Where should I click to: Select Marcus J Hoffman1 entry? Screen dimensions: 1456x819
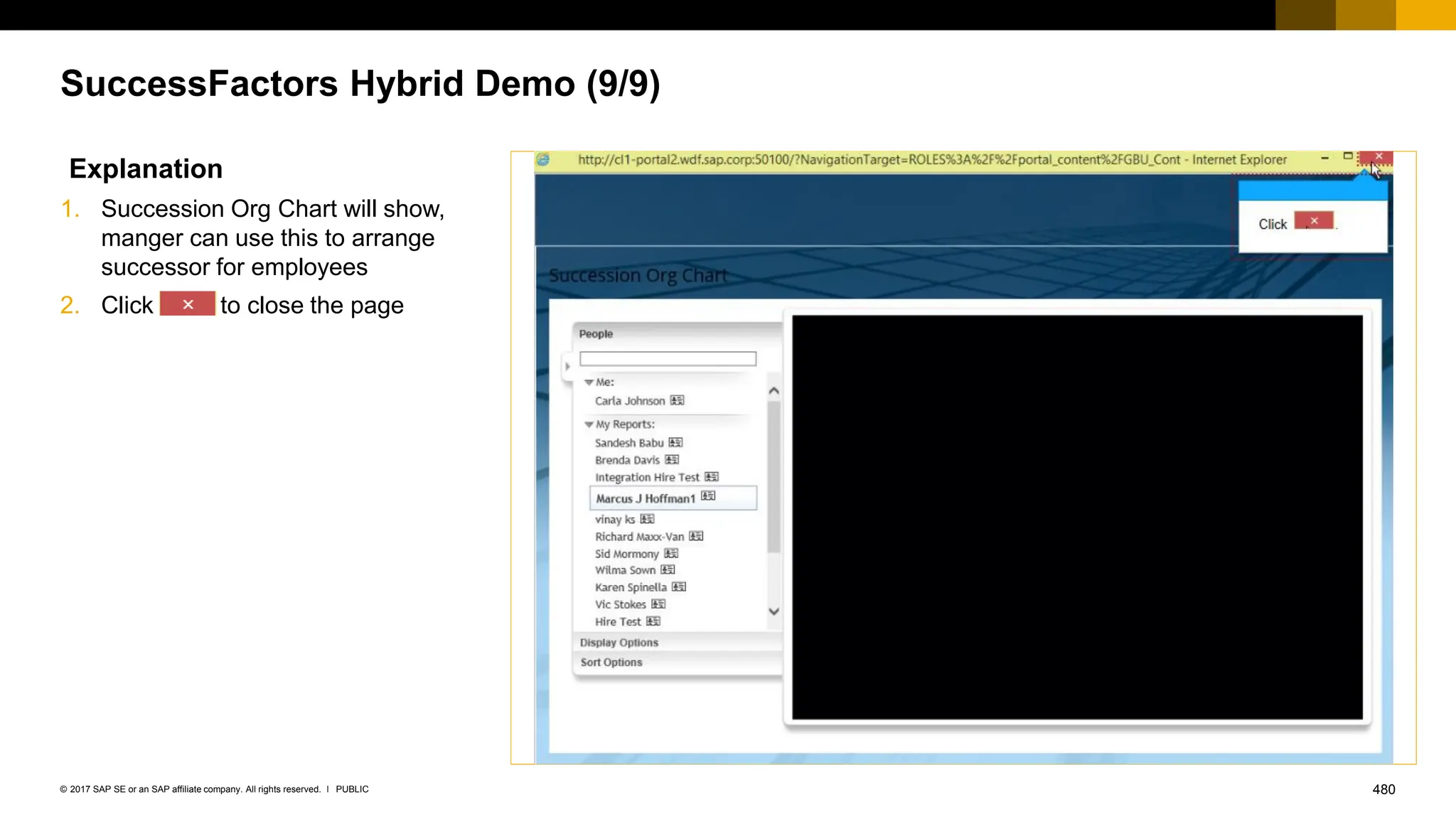[x=646, y=498]
